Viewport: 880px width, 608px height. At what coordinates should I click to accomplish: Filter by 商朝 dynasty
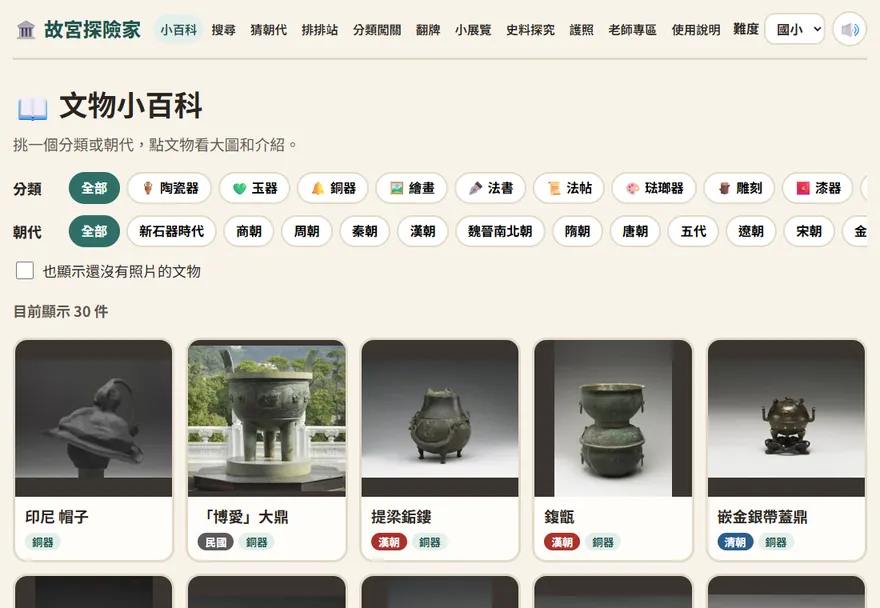point(249,231)
